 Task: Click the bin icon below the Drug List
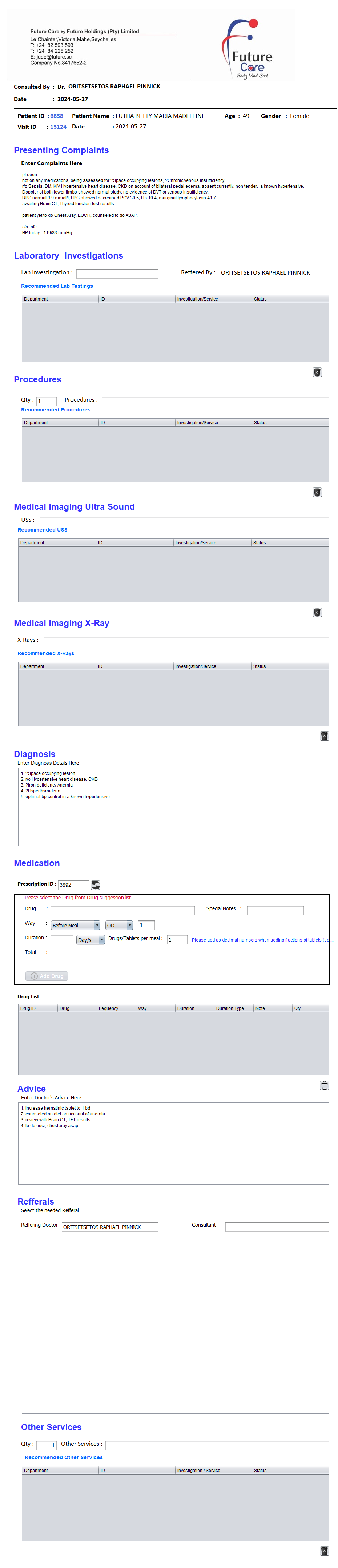pyautogui.click(x=324, y=1085)
